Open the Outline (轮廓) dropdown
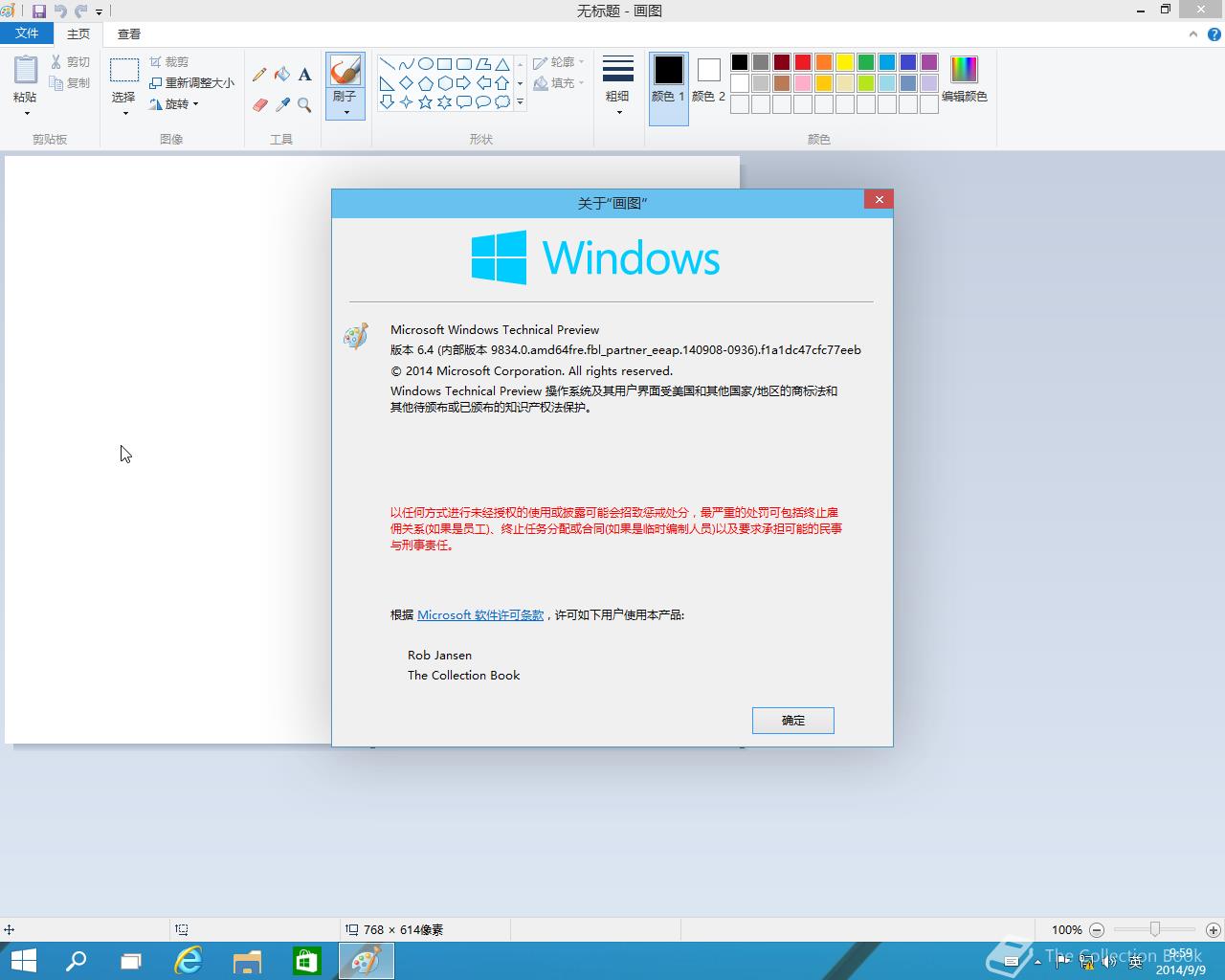This screenshot has height=980, width=1225. coord(559,62)
